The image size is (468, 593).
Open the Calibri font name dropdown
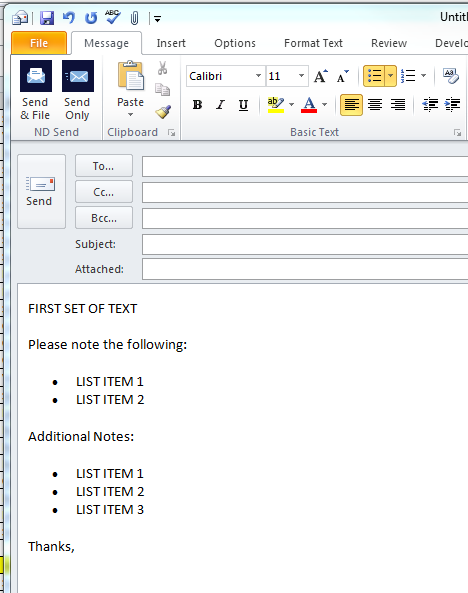[x=258, y=76]
